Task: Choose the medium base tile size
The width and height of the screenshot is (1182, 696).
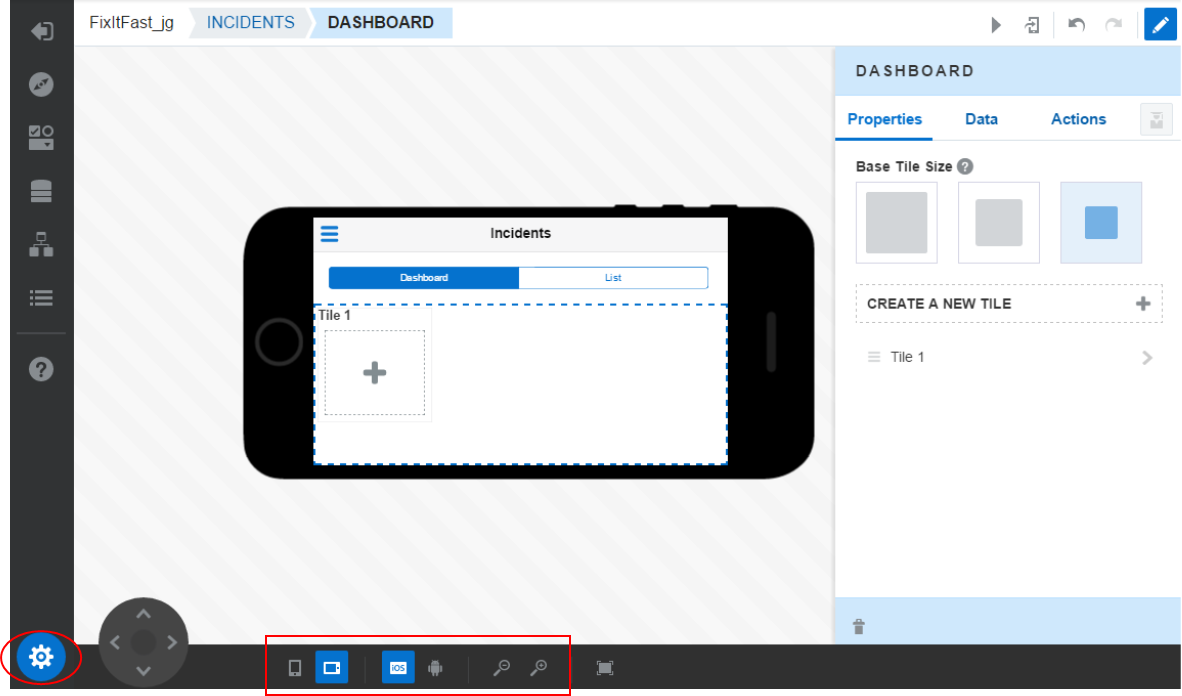Action: click(999, 222)
